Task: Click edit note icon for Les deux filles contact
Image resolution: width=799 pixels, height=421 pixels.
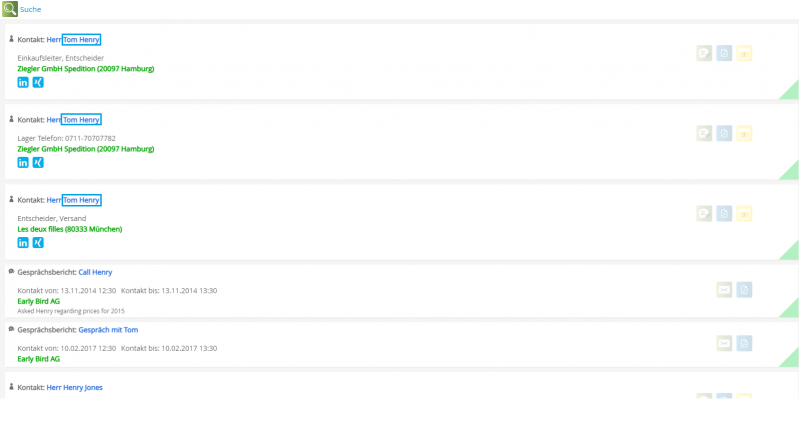Action: pos(704,213)
